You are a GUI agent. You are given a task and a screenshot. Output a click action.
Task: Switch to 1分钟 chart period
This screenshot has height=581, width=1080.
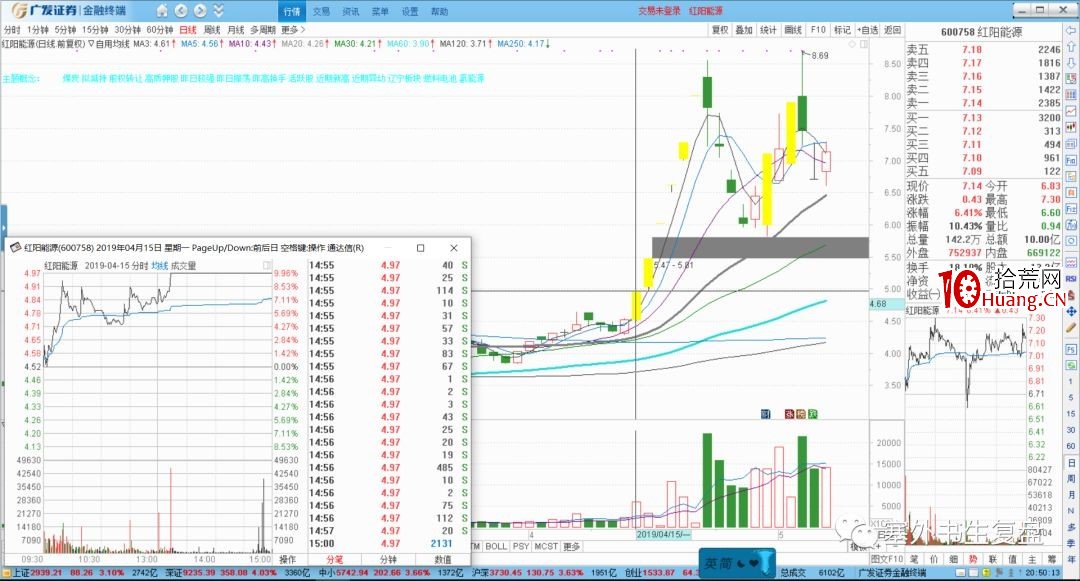pyautogui.click(x=38, y=30)
